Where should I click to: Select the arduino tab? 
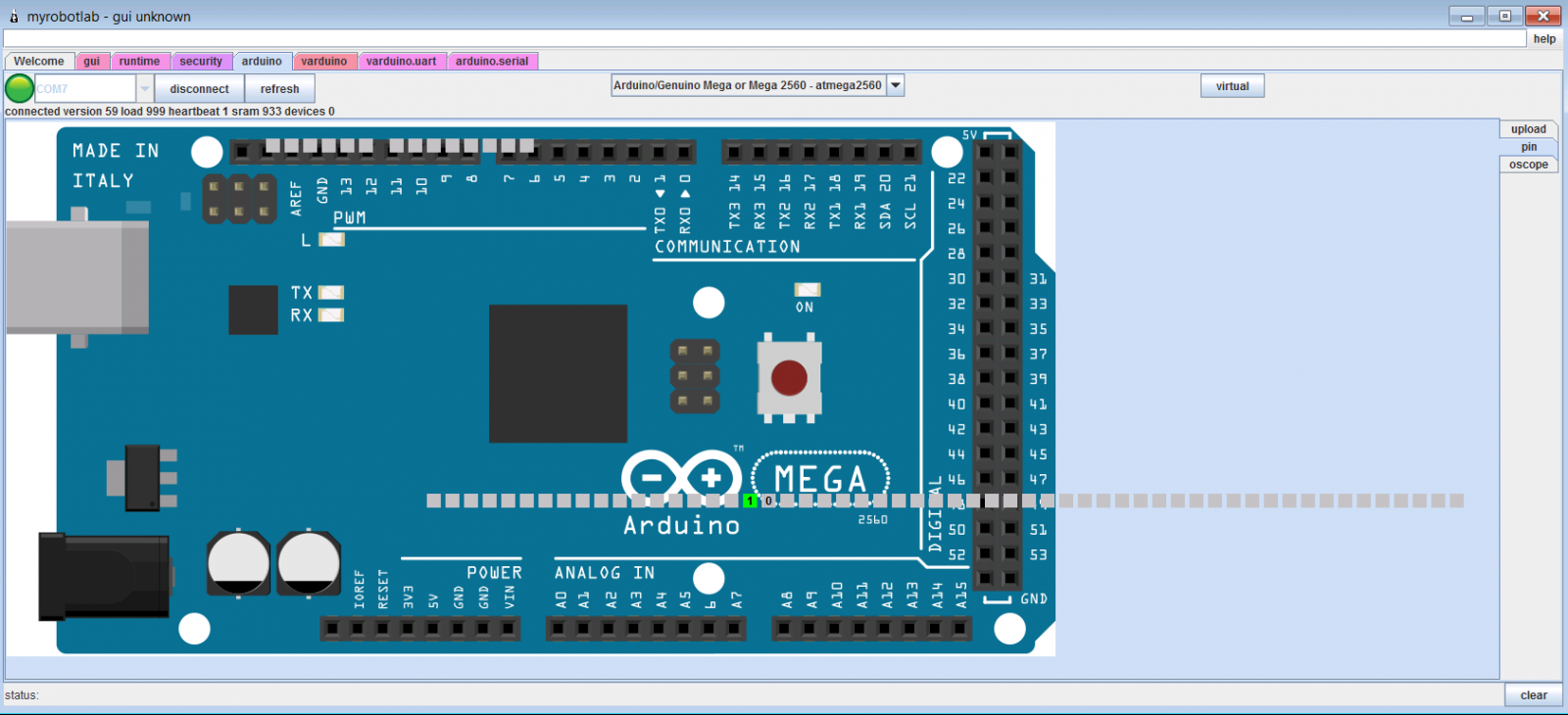[262, 61]
